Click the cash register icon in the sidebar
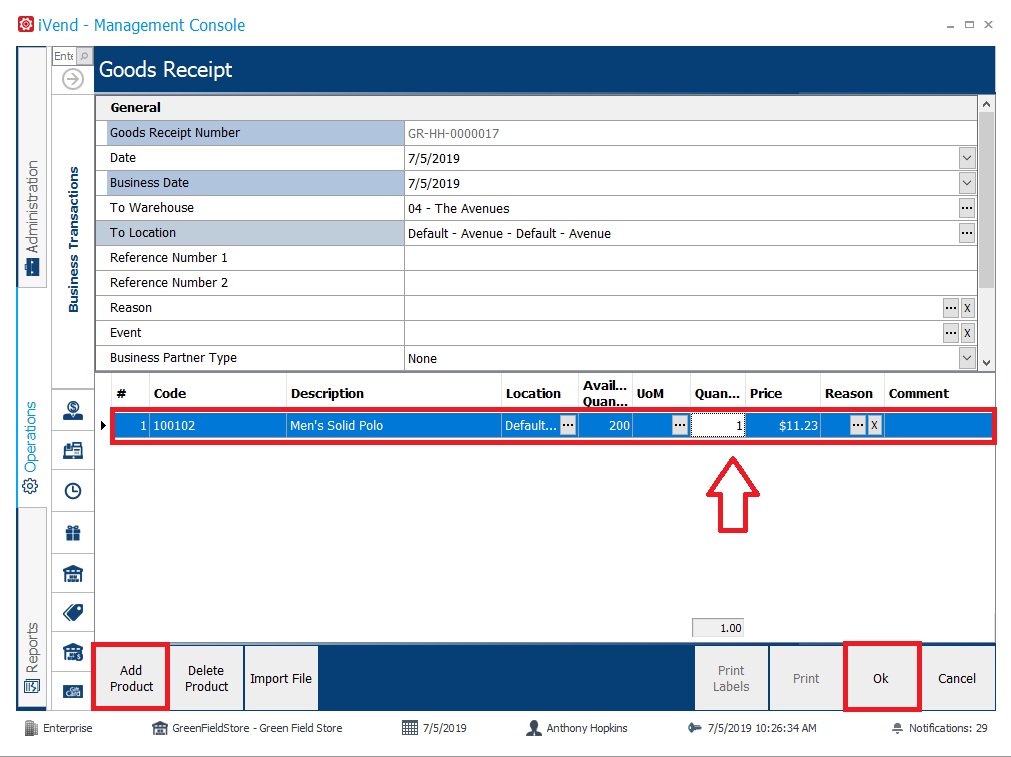Viewport: 1011px width, 757px height. tap(73, 450)
